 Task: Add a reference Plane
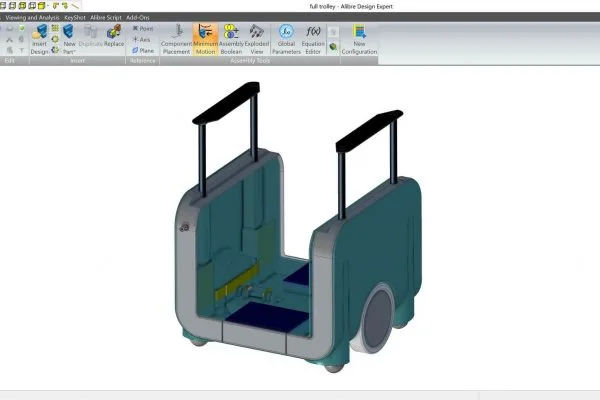pyautogui.click(x=143, y=51)
